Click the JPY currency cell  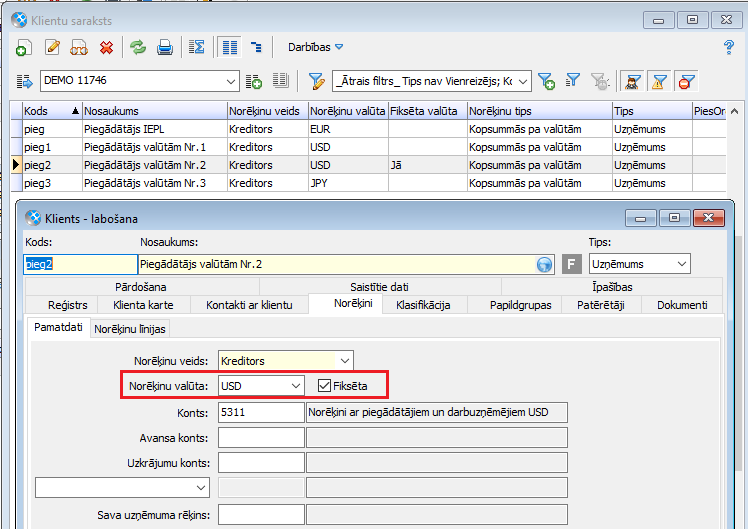[348, 183]
